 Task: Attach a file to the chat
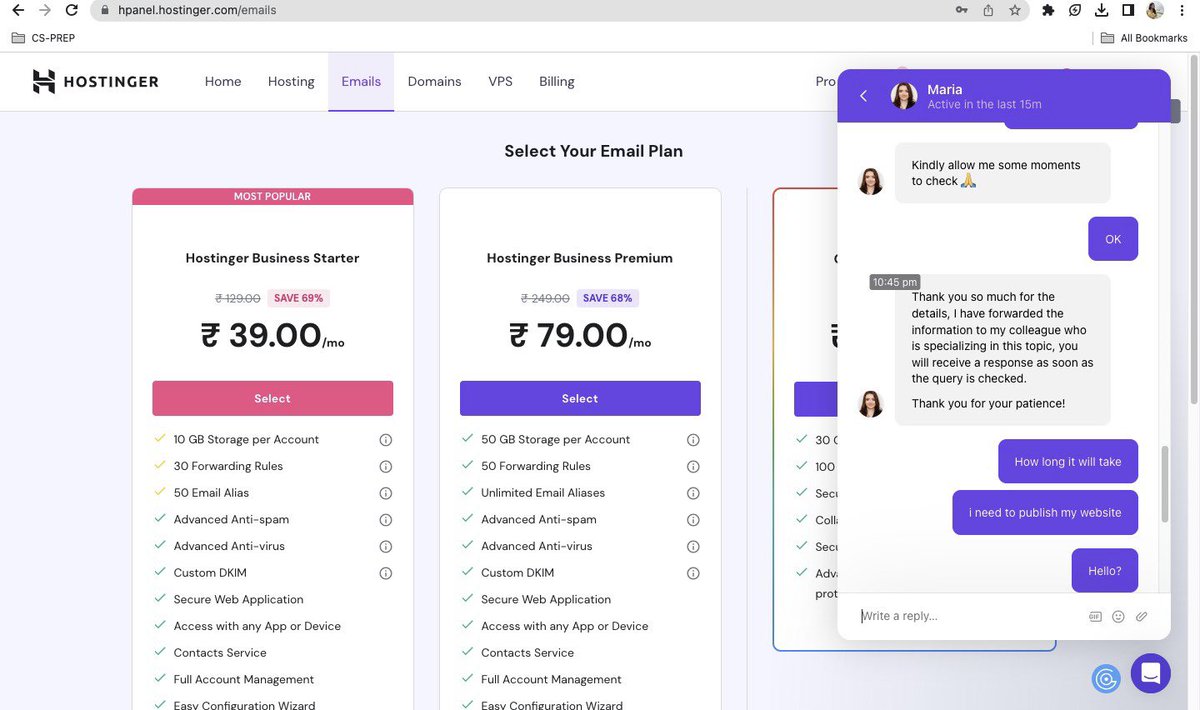[1141, 617]
